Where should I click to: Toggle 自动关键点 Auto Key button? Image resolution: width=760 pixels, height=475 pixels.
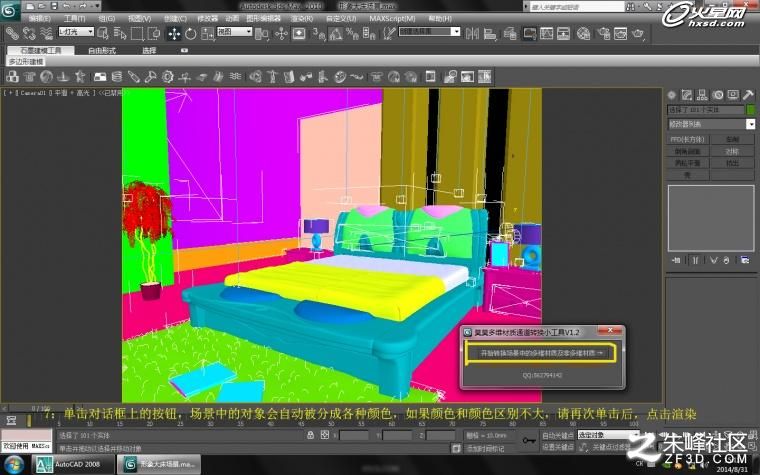(557, 436)
